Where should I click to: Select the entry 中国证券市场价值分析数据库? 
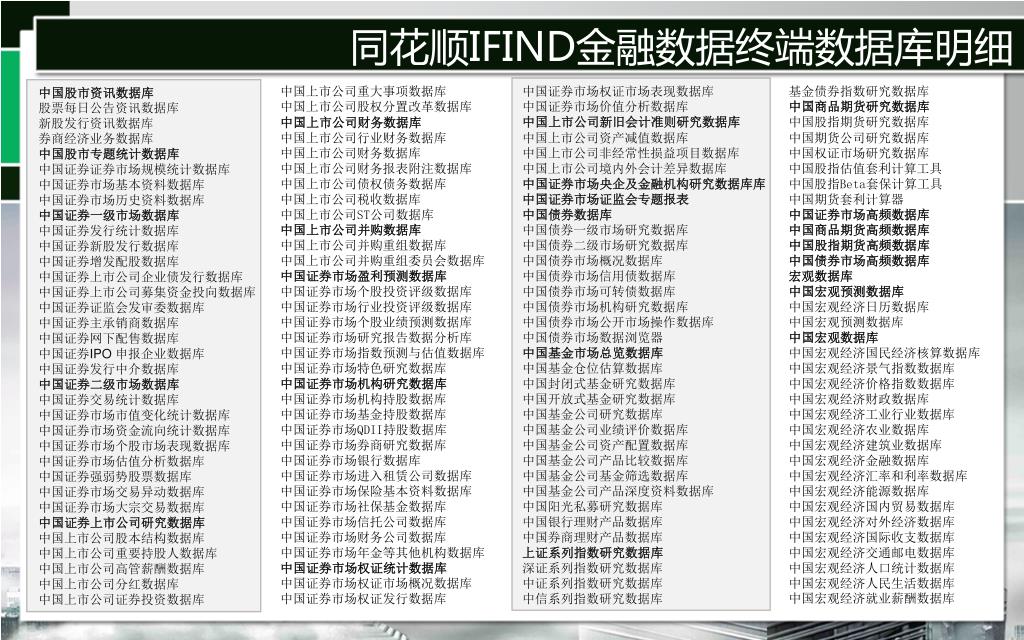(605, 106)
